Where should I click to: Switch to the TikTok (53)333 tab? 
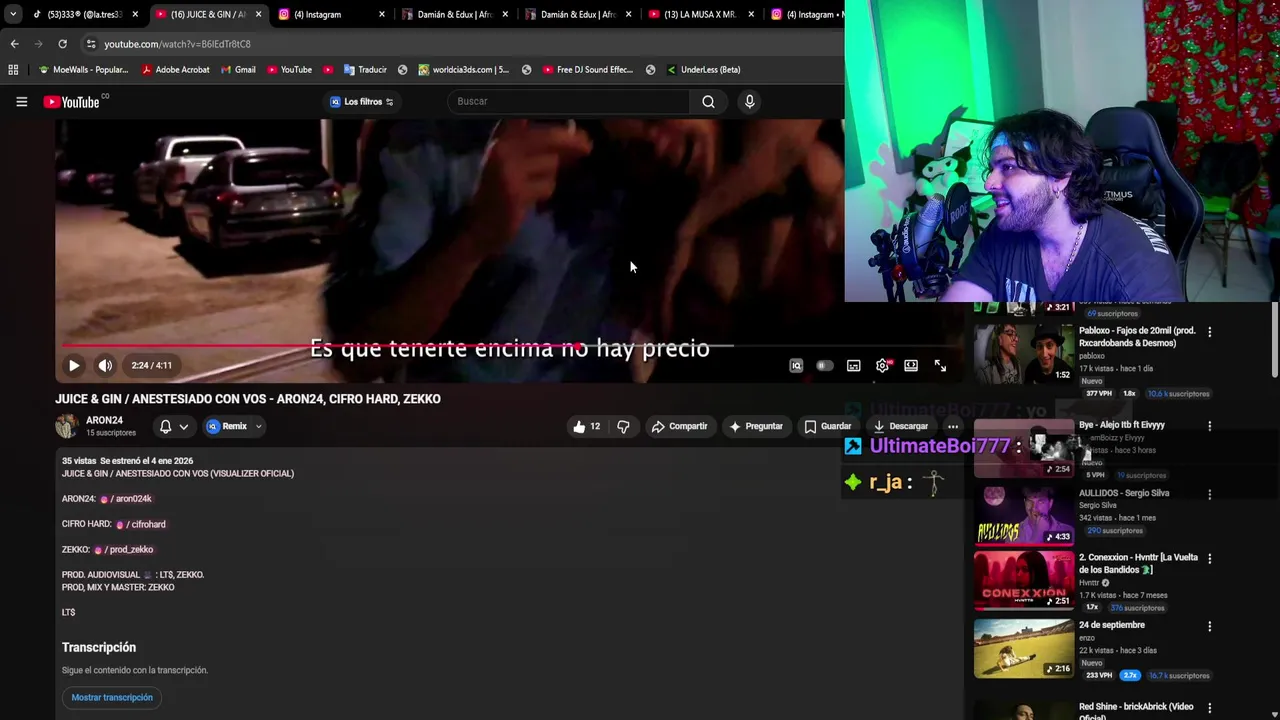point(85,14)
